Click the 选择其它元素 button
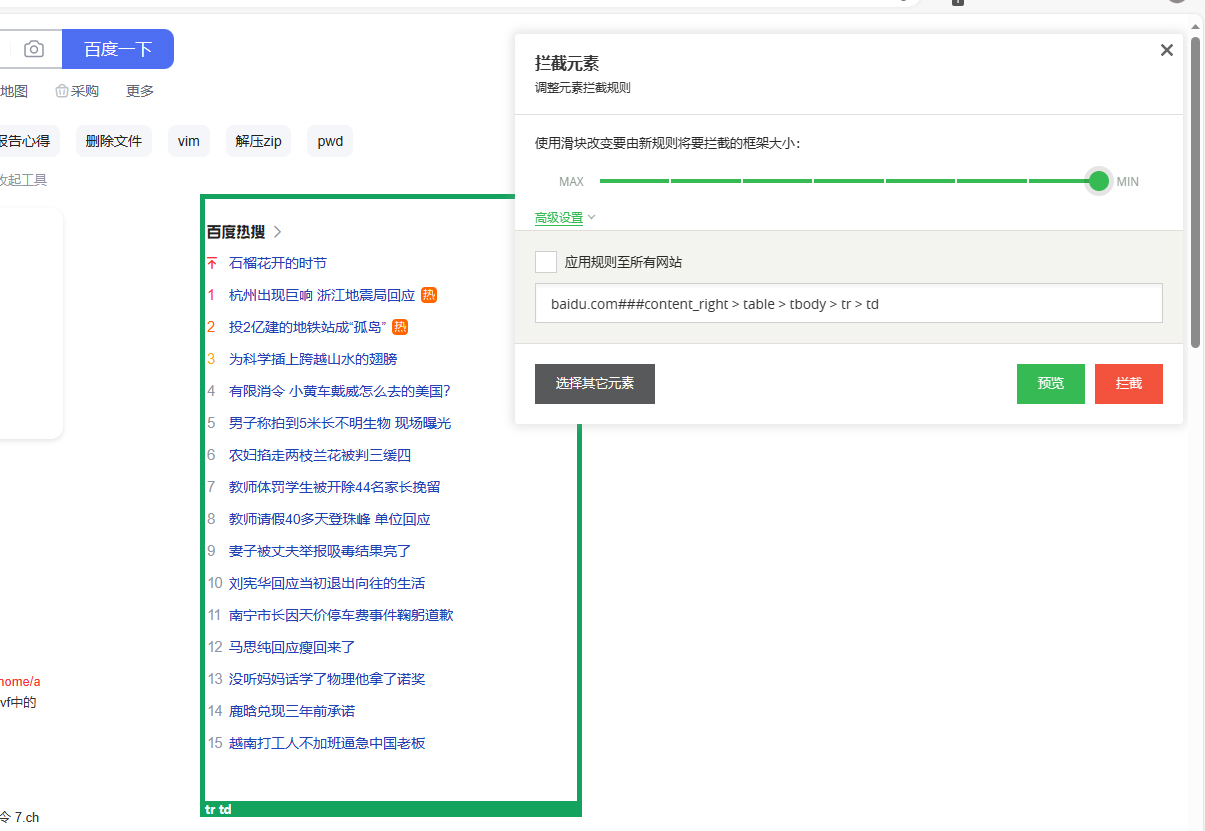 click(595, 384)
